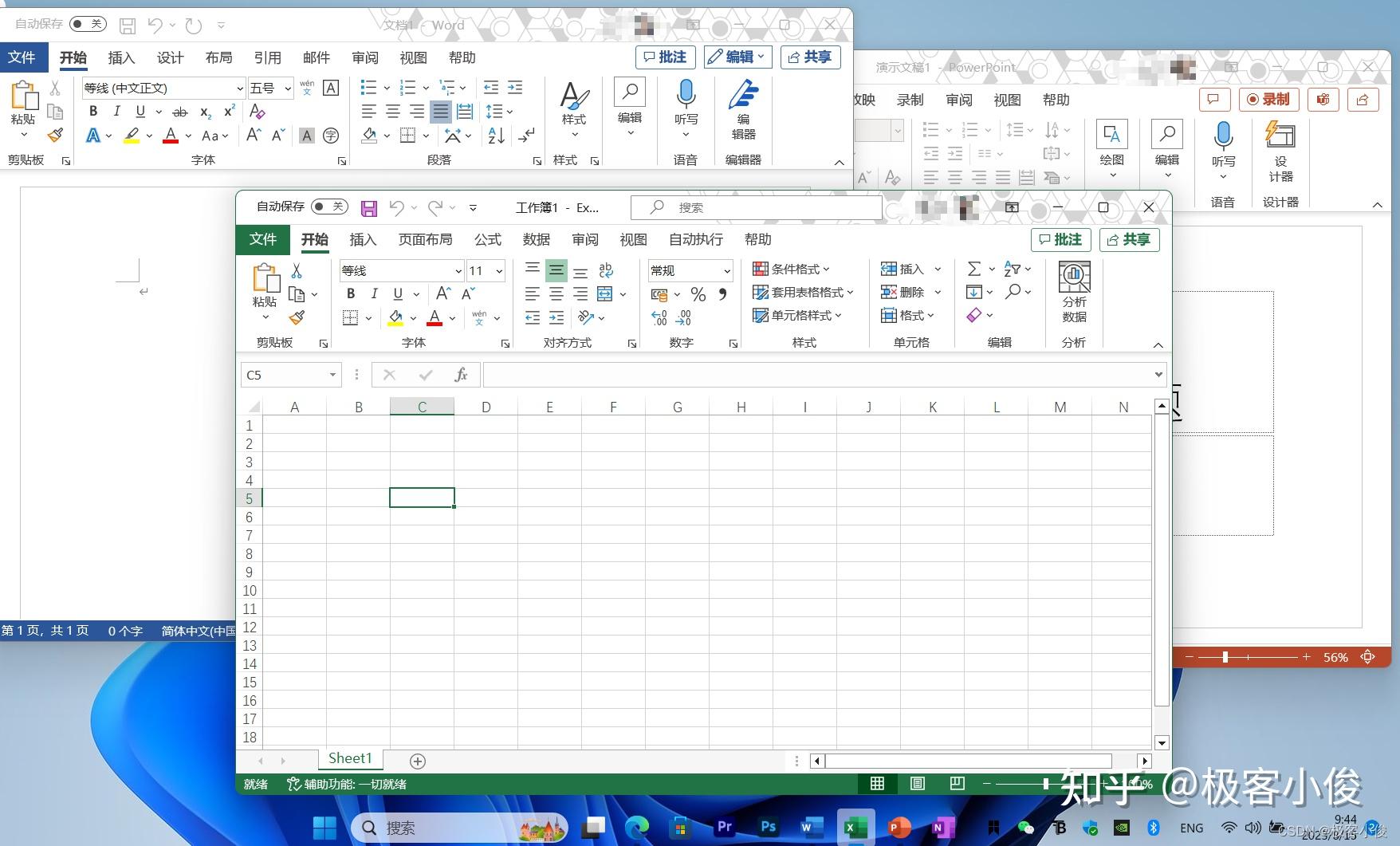Open Comments (批注) in Excel

pos(1060,239)
